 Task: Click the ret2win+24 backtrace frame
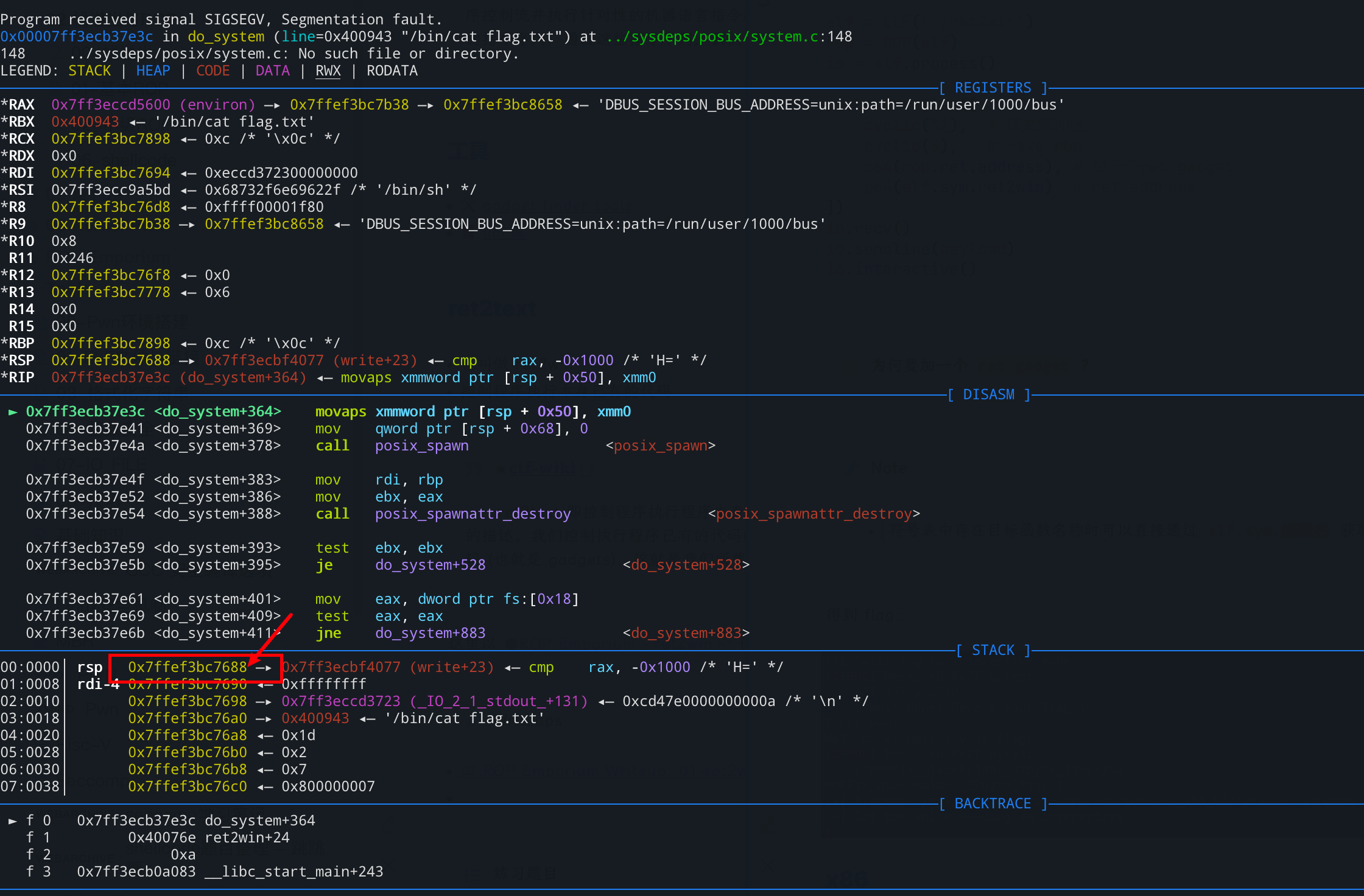point(247,838)
